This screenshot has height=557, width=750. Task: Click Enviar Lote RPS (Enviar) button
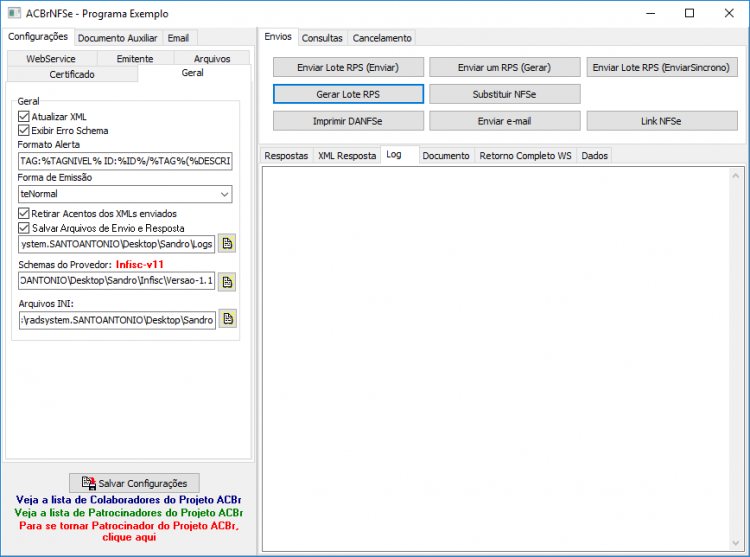tap(348, 67)
